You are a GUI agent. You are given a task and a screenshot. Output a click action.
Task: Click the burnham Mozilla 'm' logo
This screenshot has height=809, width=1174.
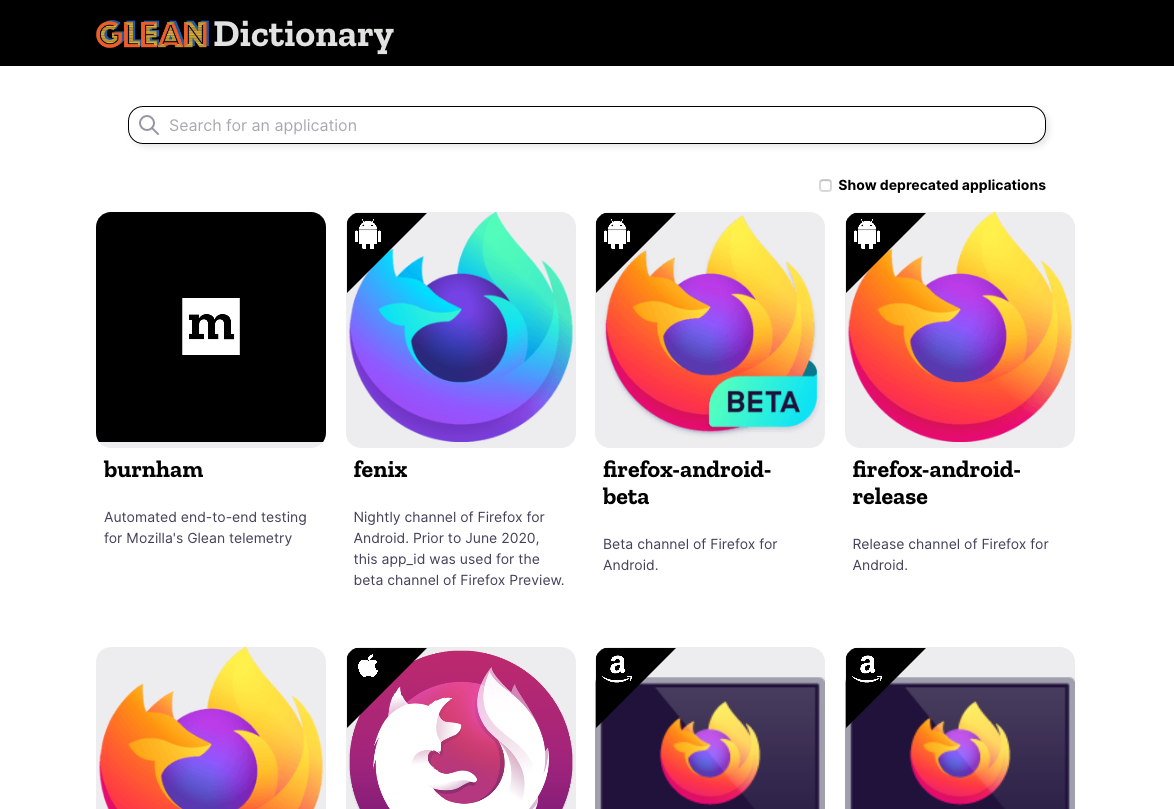[211, 326]
